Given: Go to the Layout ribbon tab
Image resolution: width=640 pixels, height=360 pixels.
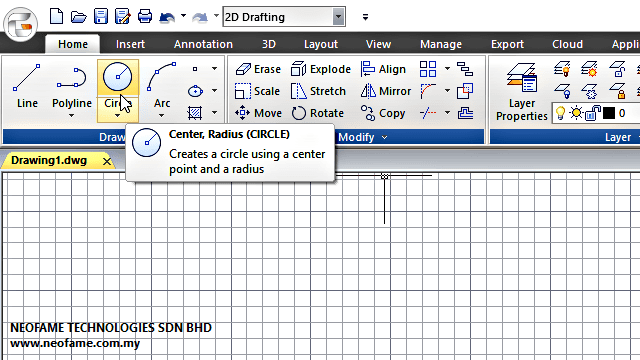Looking at the screenshot, I should tap(321, 44).
